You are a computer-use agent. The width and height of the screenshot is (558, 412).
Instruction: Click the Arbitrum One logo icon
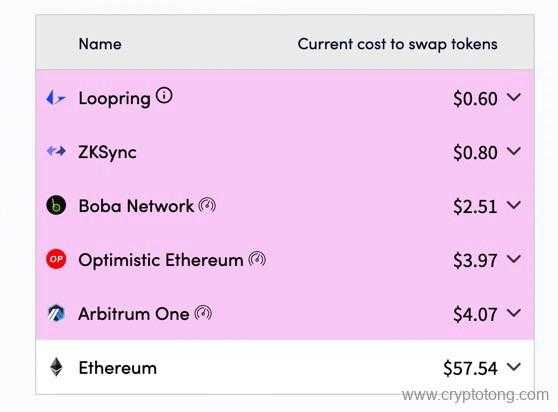tap(56, 313)
